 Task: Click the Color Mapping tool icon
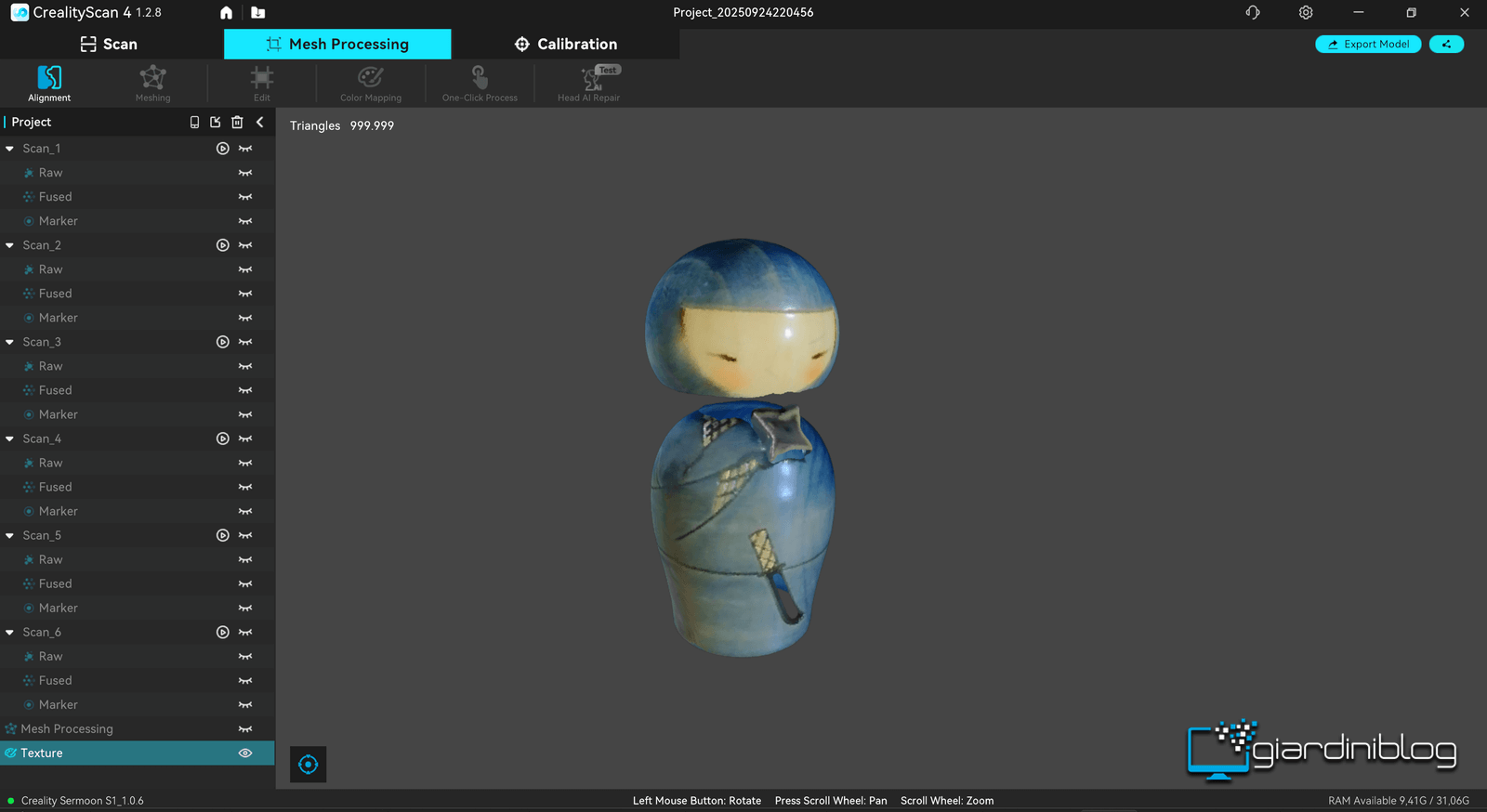tap(370, 83)
